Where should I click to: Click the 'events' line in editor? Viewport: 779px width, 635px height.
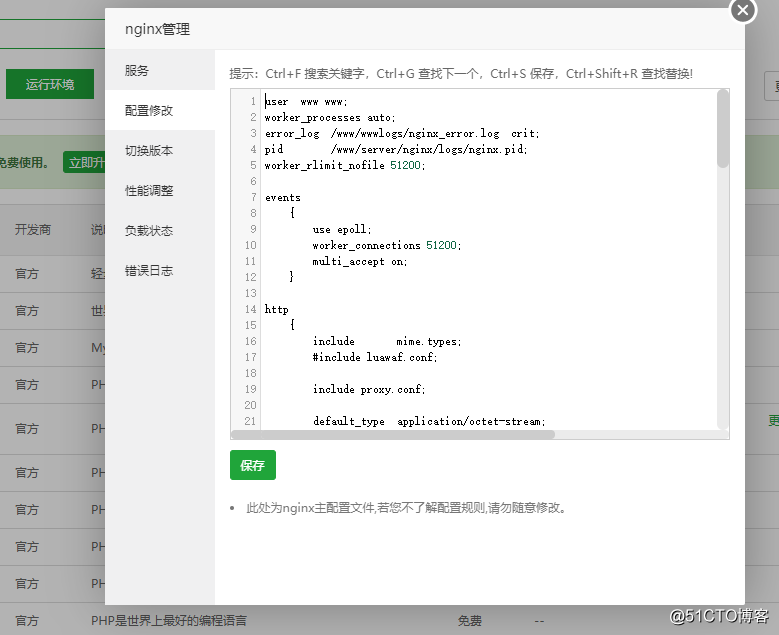click(x=282, y=198)
